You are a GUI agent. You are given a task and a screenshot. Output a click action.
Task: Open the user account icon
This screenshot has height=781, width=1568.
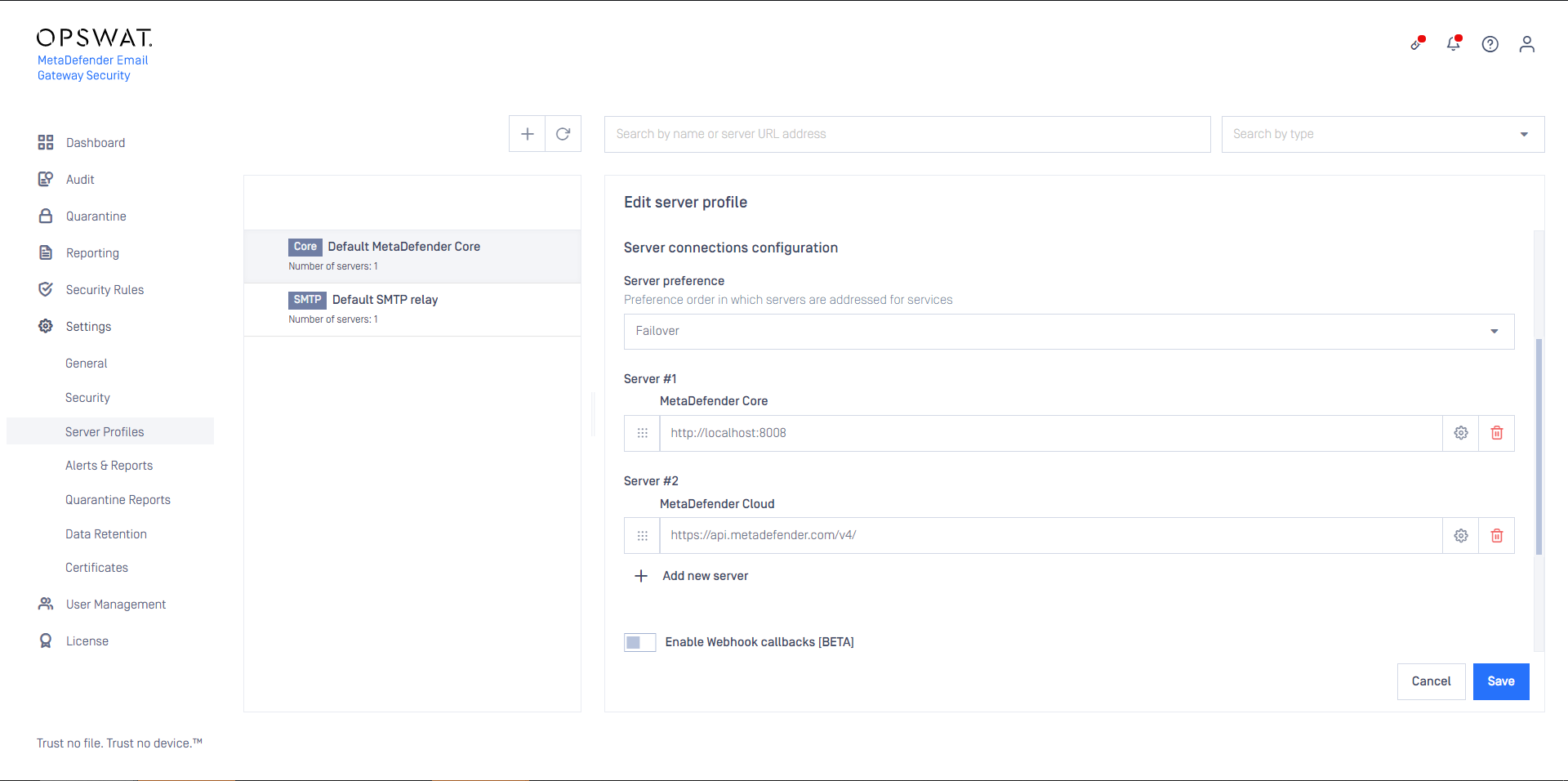click(x=1527, y=44)
